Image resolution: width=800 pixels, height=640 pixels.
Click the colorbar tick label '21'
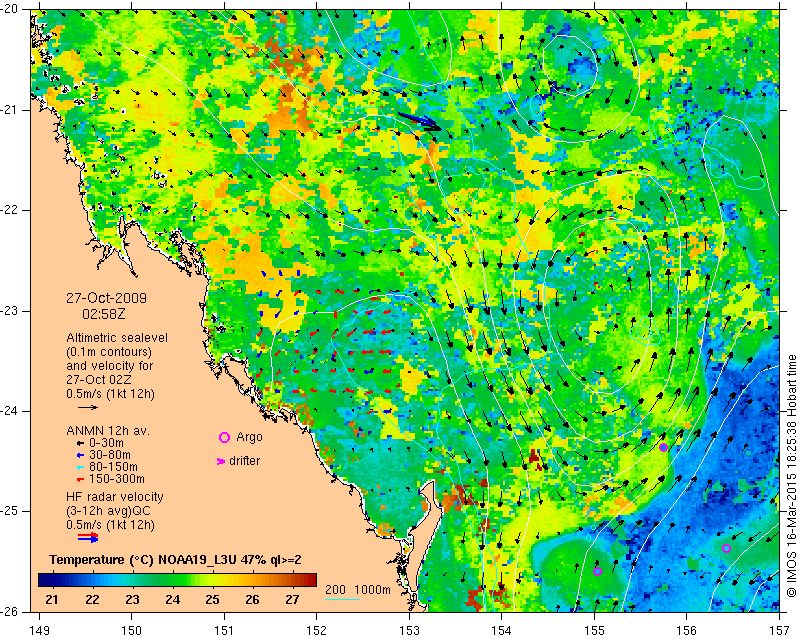52,599
